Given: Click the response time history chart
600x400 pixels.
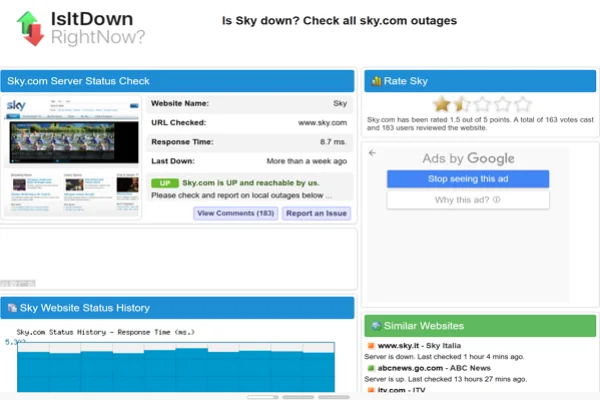Looking at the screenshot, I should 176,367.
